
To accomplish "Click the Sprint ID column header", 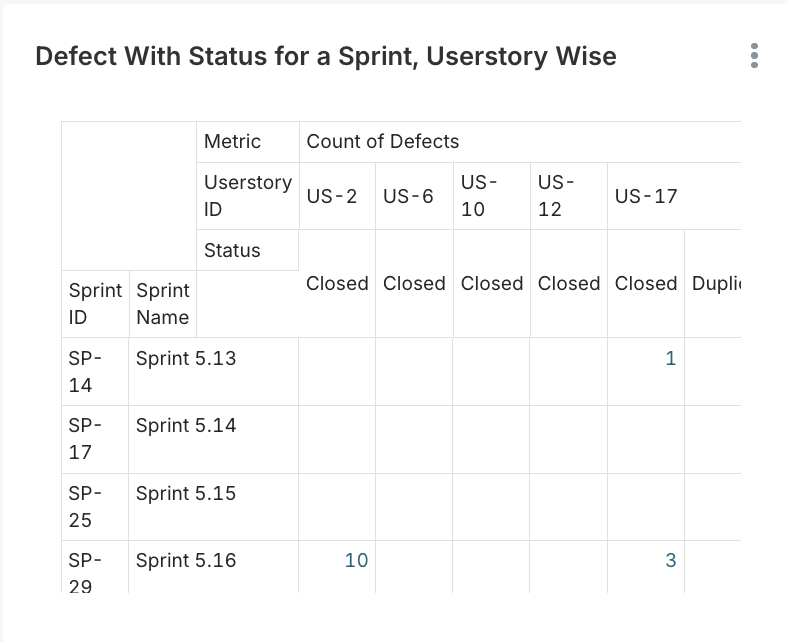I will tap(94, 304).
